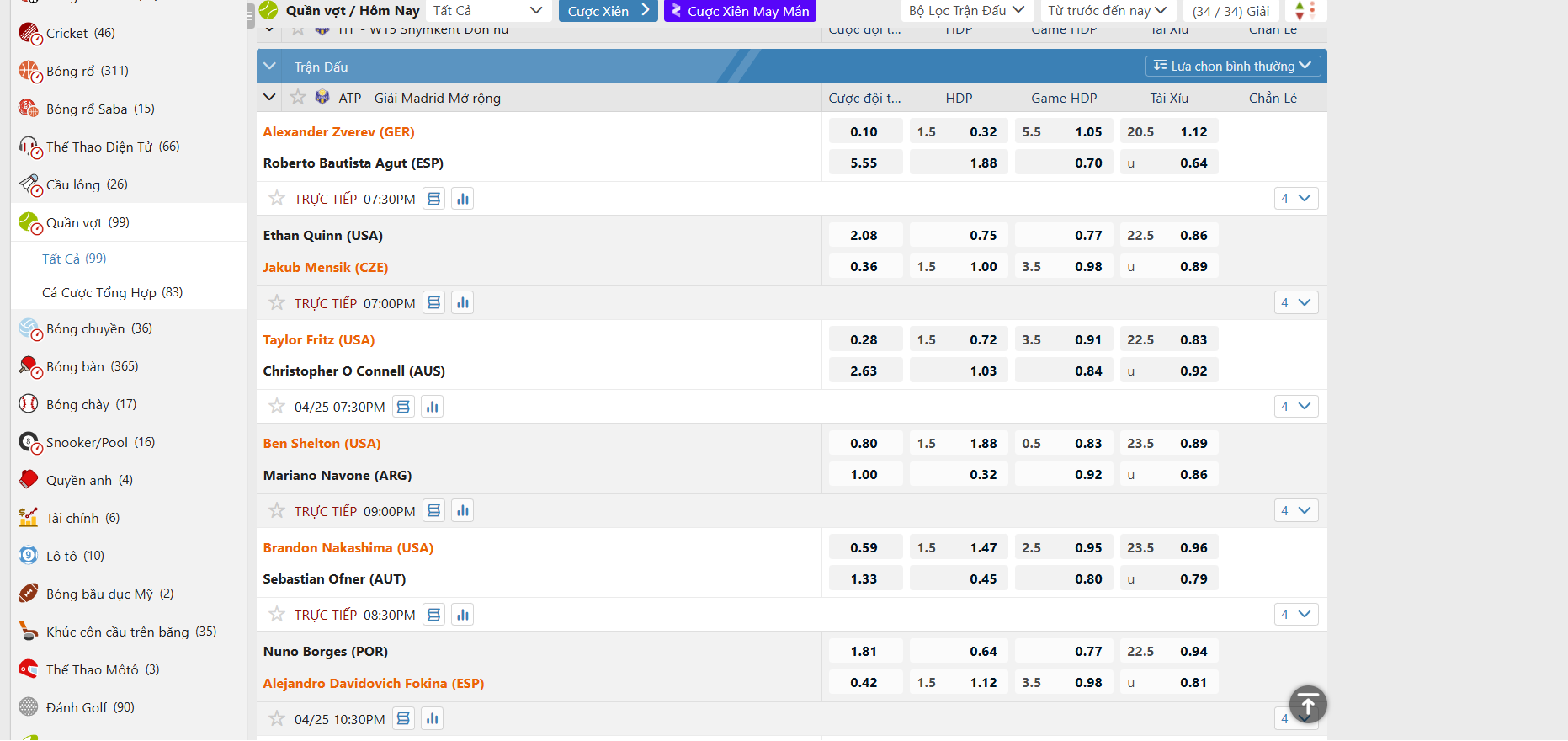Viewport: 1568px width, 741px height.
Task: Star the Quinn vs Mensik match
Action: 277,302
